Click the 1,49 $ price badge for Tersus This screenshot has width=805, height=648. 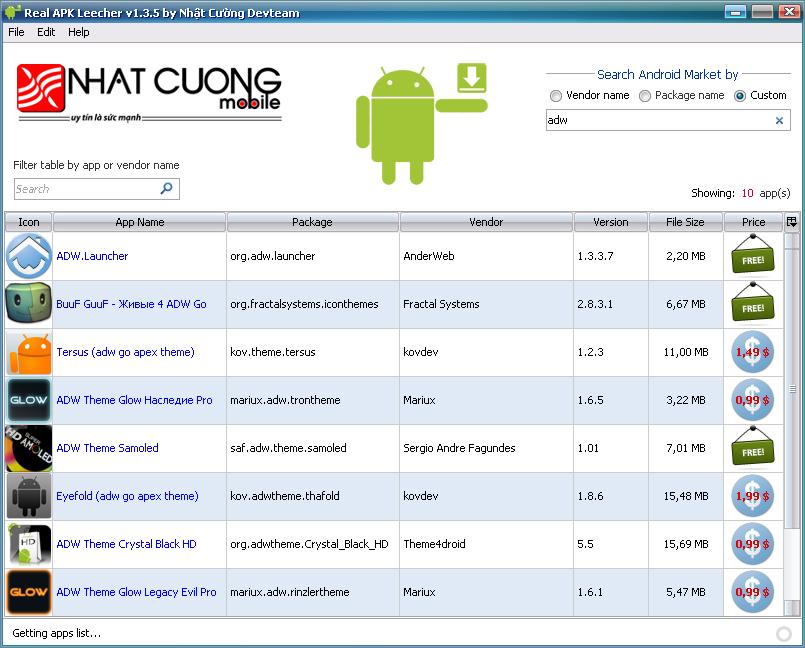coord(753,352)
